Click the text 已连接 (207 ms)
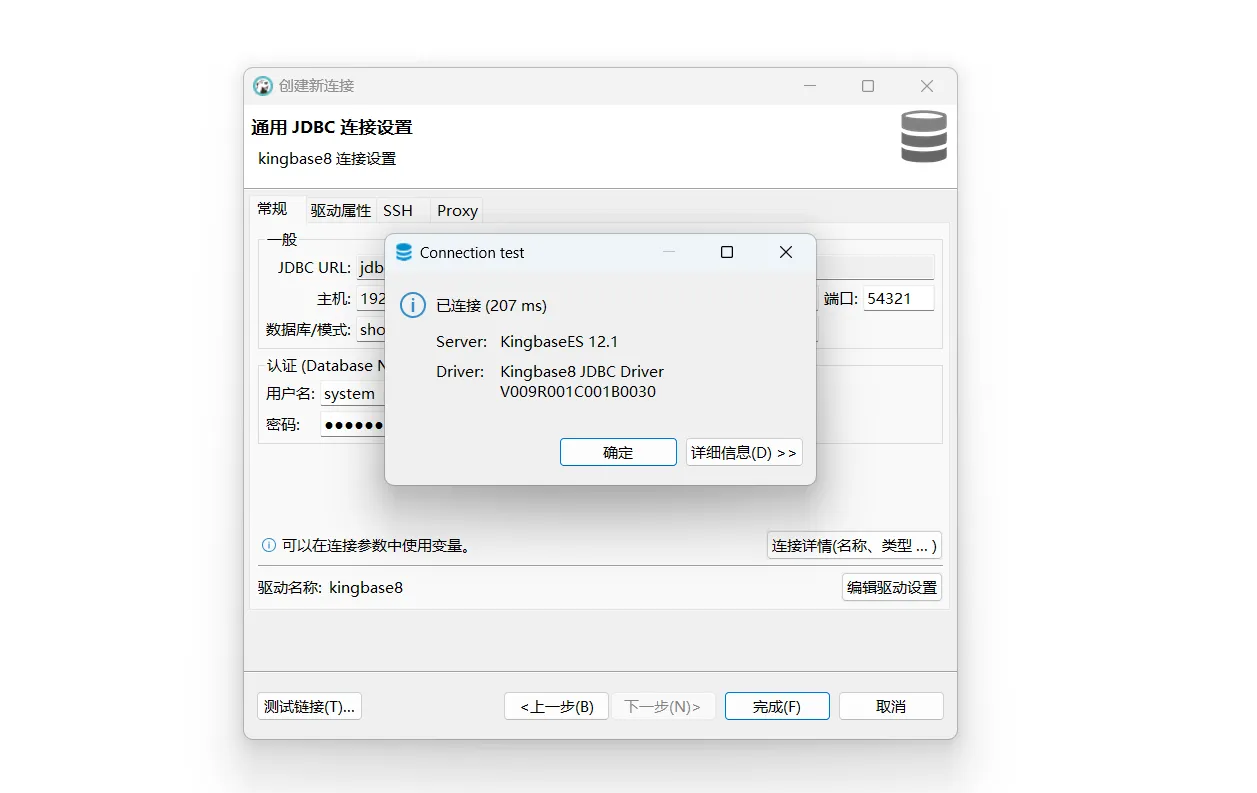Screen dimensions: 1257x793 [492, 306]
